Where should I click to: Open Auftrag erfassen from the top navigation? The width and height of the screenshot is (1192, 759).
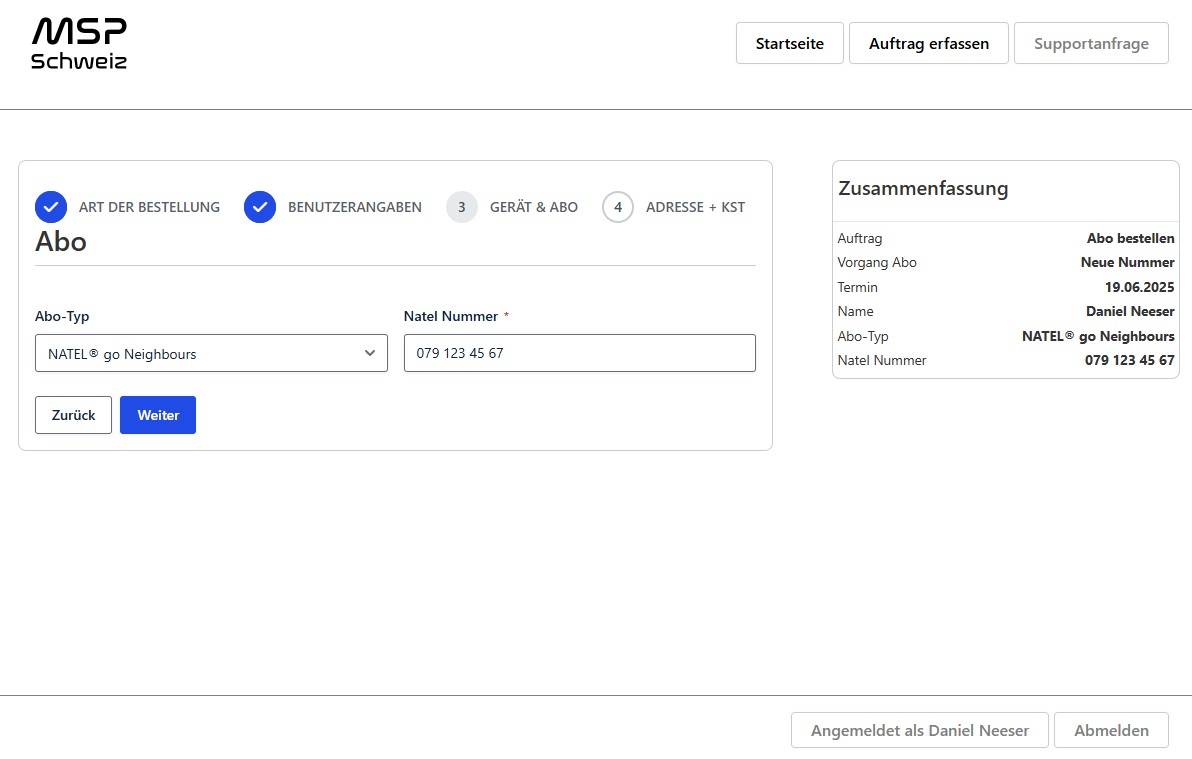pos(928,43)
